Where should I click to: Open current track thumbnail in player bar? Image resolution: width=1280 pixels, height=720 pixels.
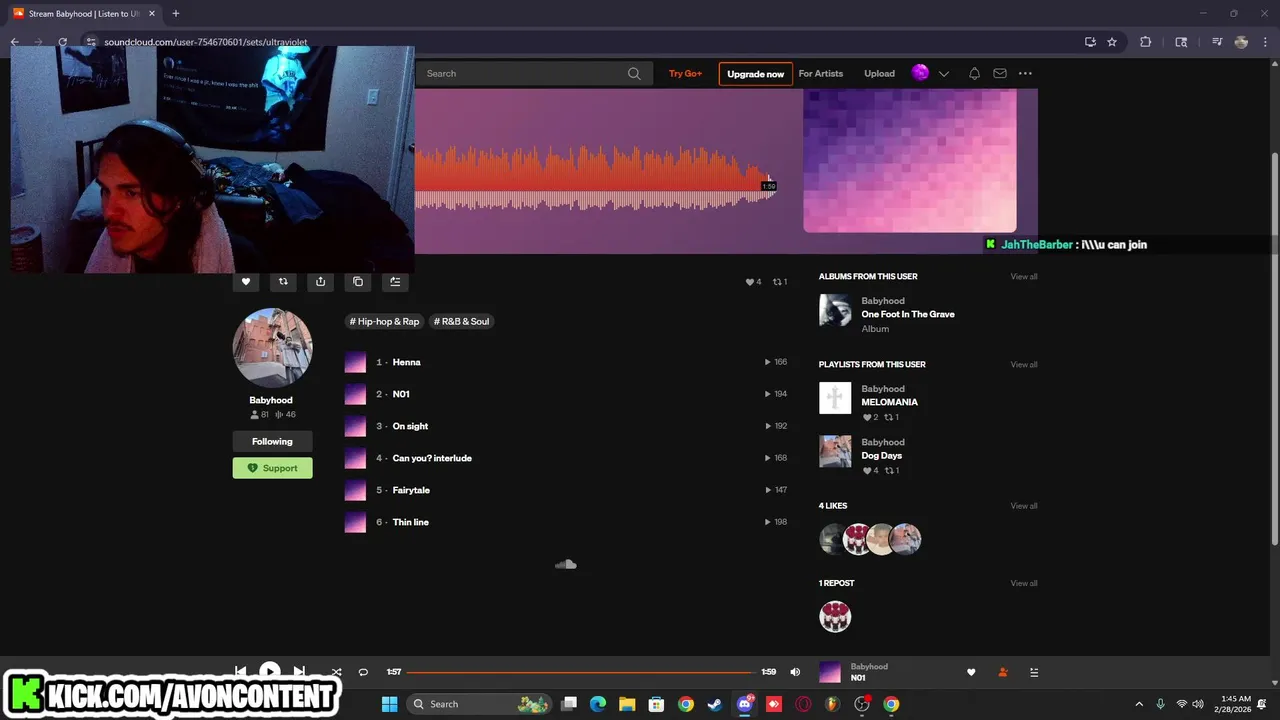(x=830, y=672)
